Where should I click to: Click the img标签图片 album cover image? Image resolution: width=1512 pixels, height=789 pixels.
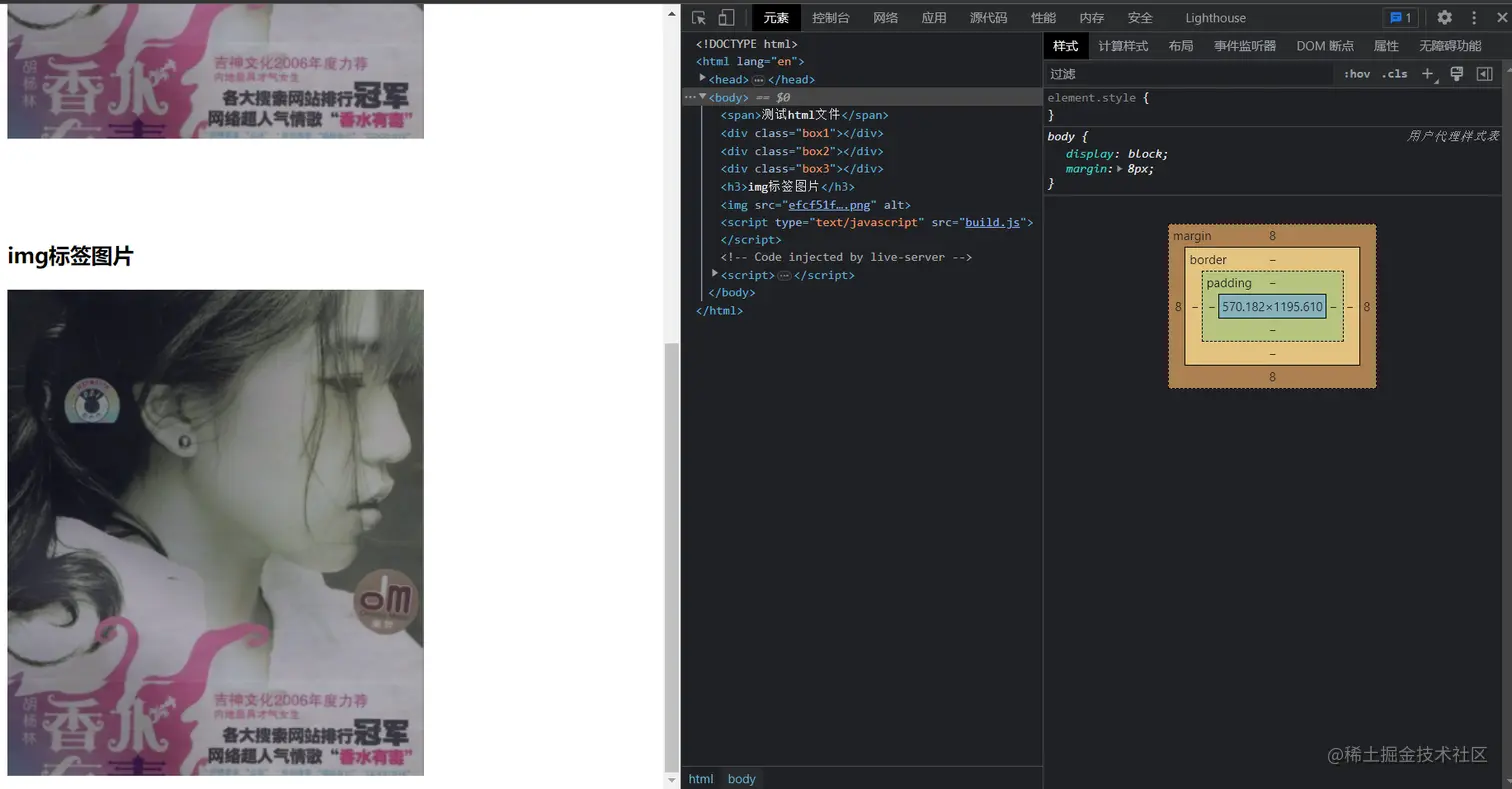point(216,533)
